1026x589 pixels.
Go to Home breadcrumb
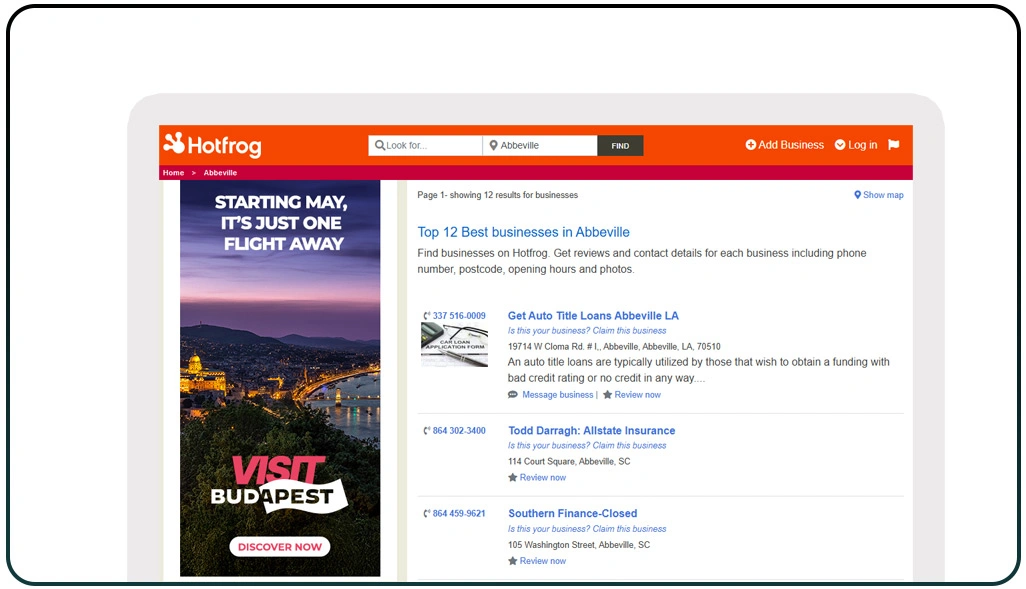[x=173, y=173]
